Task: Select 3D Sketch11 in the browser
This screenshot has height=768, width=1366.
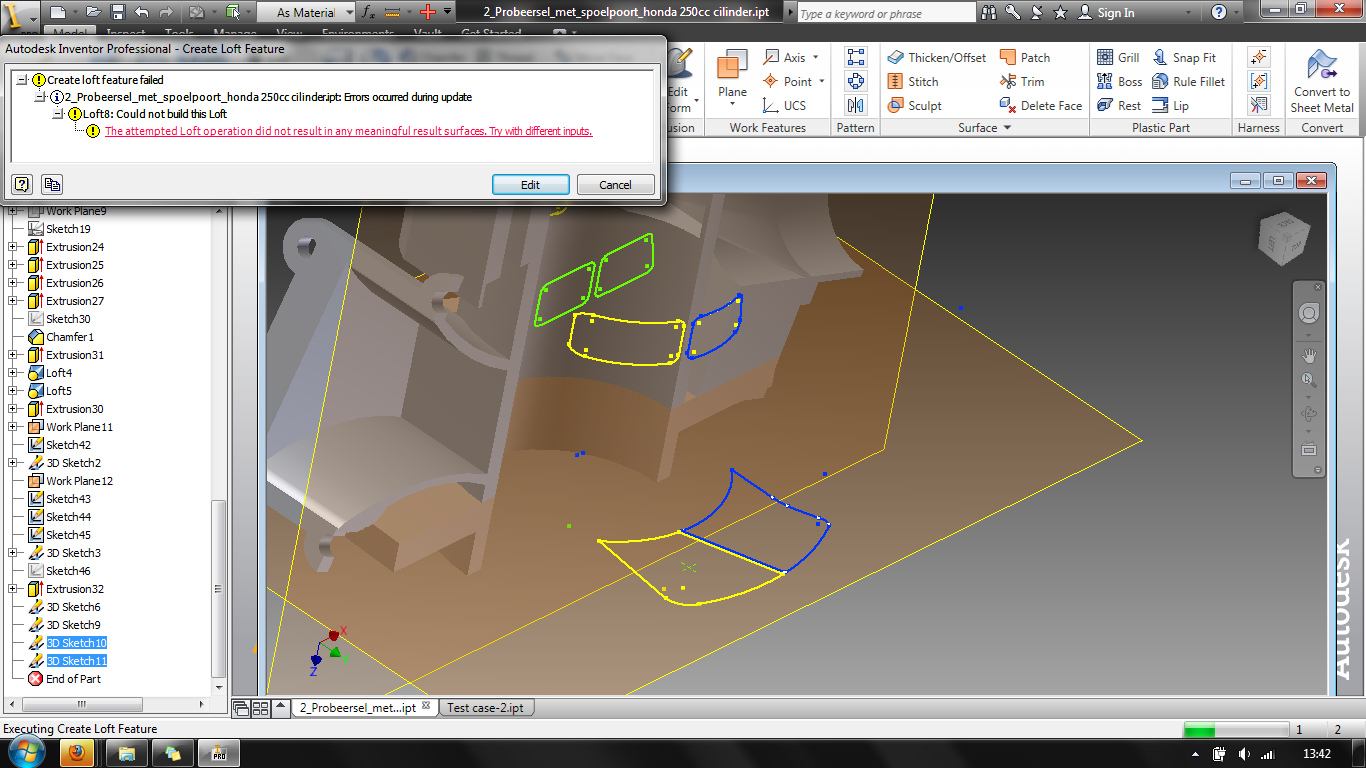Action: click(77, 661)
